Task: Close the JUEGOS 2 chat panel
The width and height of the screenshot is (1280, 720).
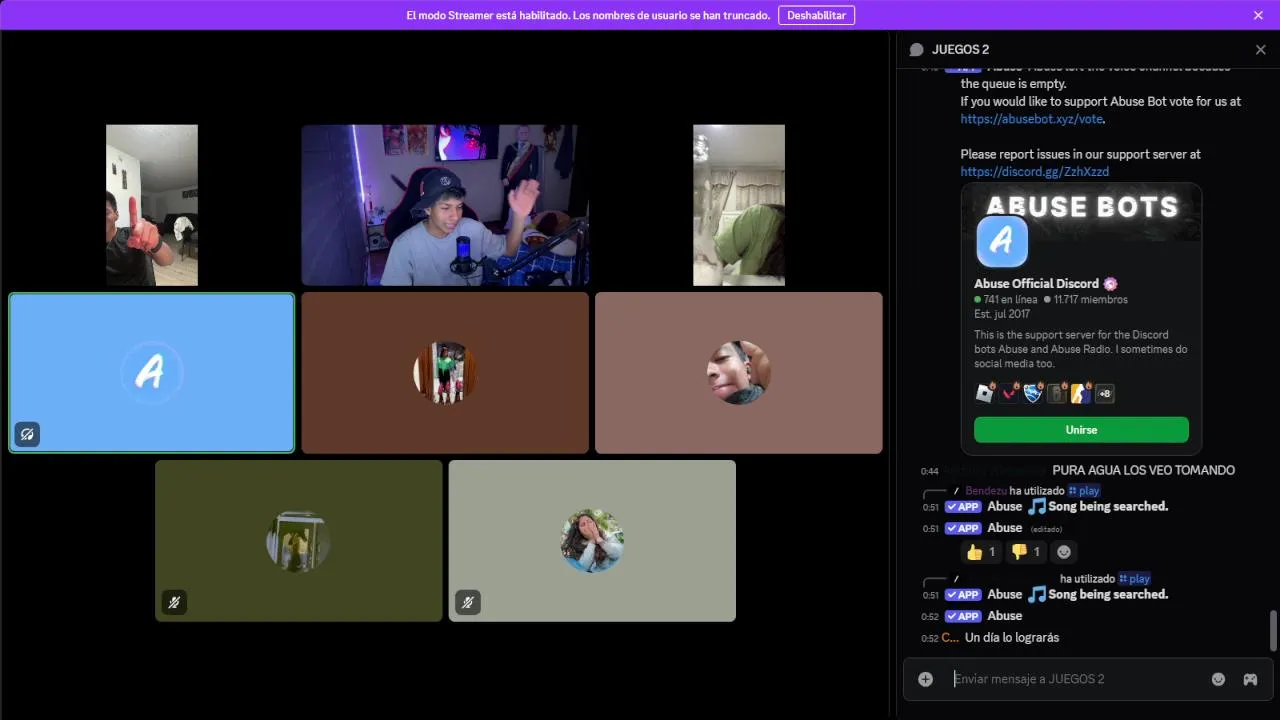Action: click(1260, 49)
